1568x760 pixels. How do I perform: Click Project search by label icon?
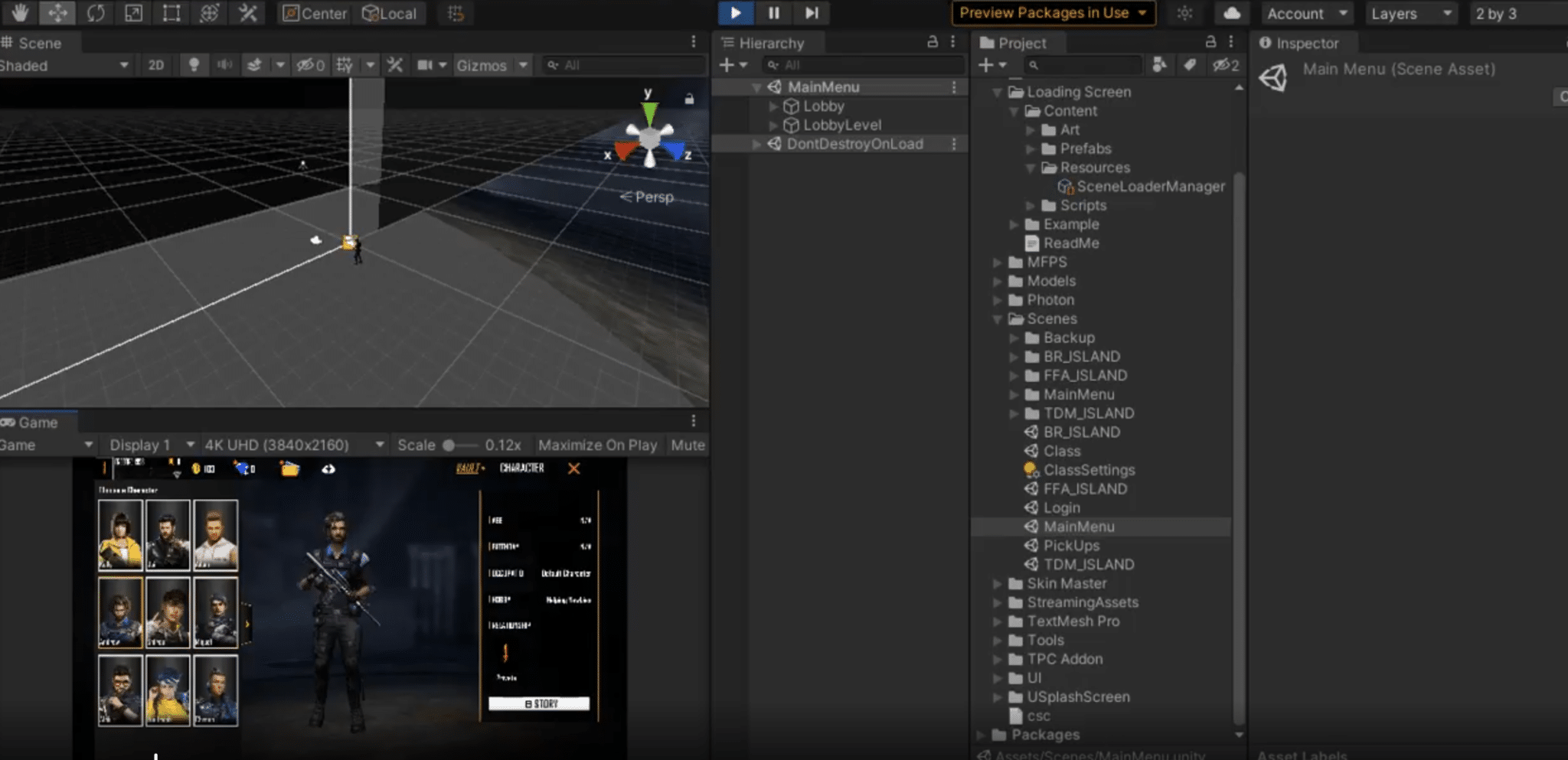[x=1190, y=65]
